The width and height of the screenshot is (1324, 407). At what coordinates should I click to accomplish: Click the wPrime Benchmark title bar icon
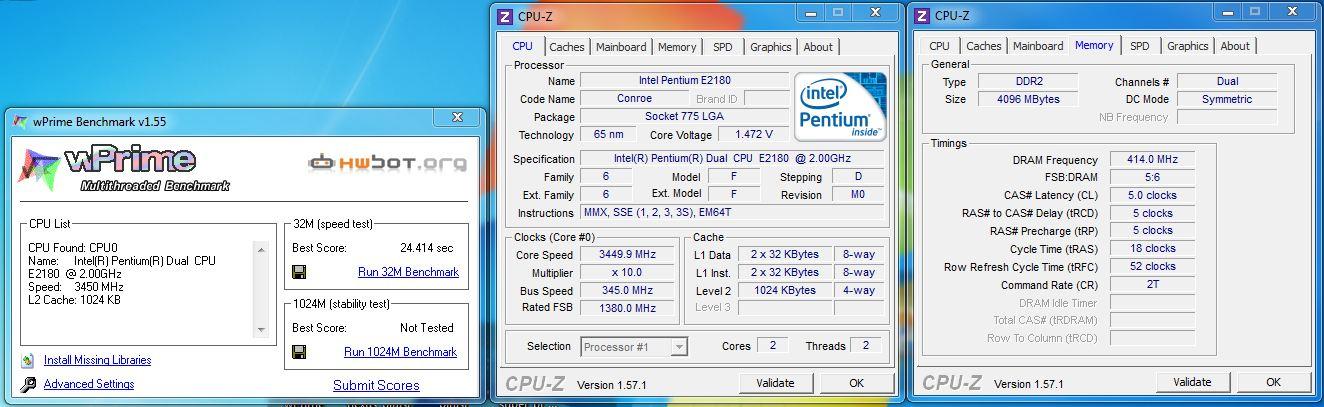[x=22, y=121]
